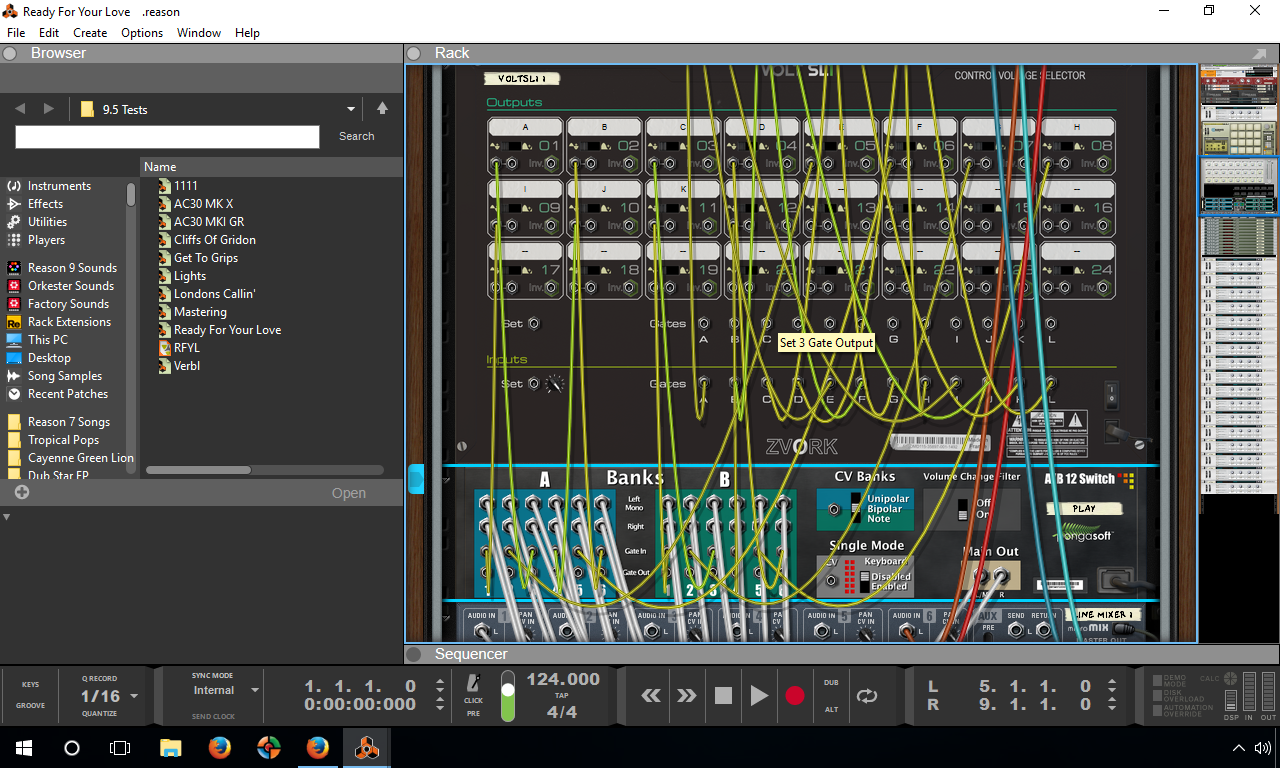Open the Edit menu

click(x=49, y=33)
